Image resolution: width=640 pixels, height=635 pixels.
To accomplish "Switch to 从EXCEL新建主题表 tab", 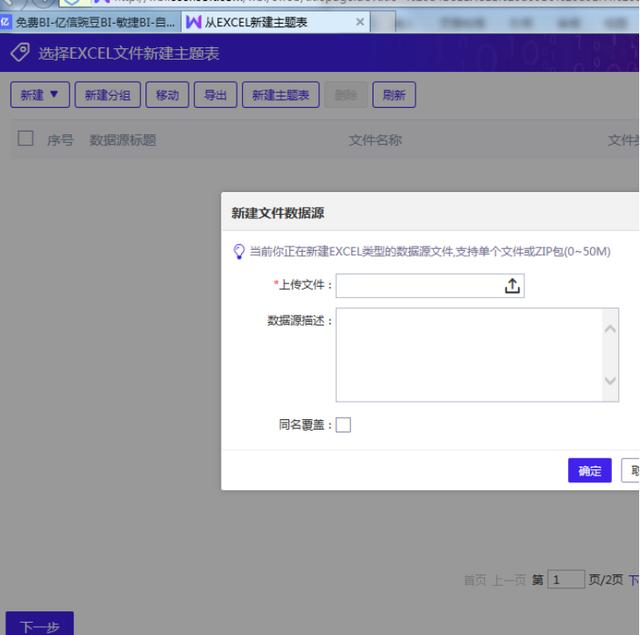I will (276, 22).
